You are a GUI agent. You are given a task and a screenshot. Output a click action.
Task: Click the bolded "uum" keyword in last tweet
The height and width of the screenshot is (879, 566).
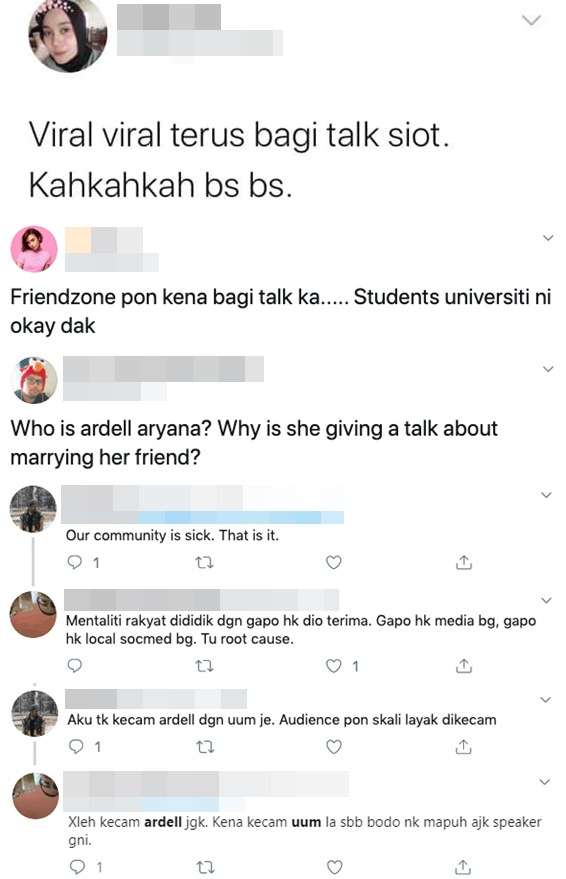click(x=307, y=822)
